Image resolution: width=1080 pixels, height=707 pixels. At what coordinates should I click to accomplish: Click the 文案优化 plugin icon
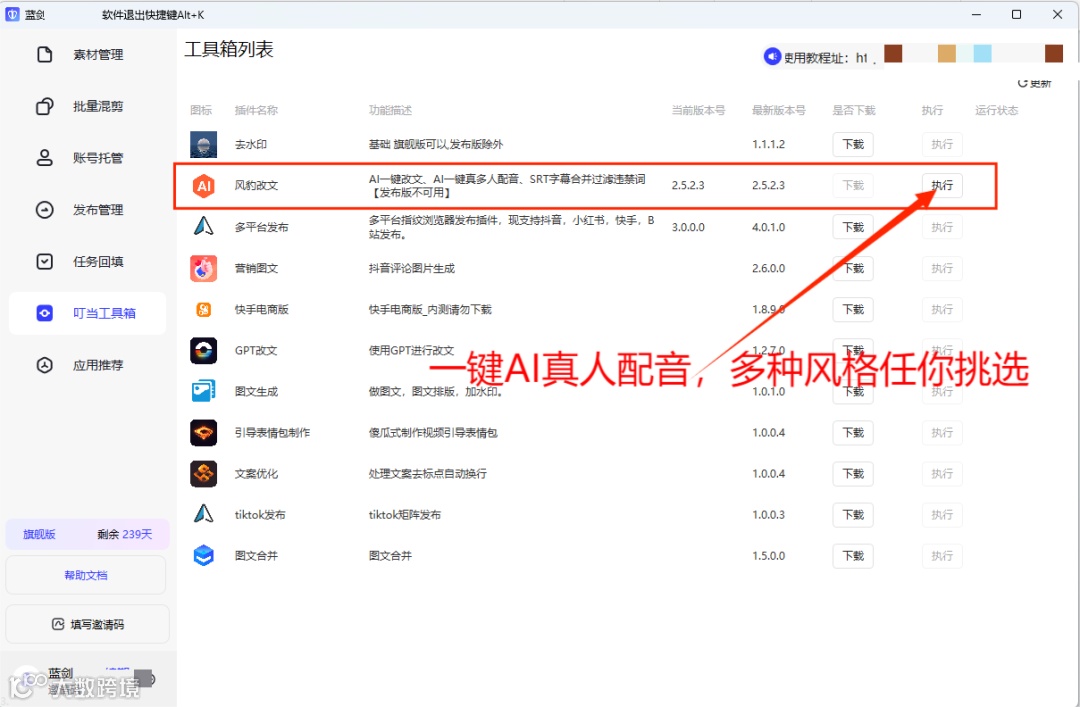pos(203,473)
